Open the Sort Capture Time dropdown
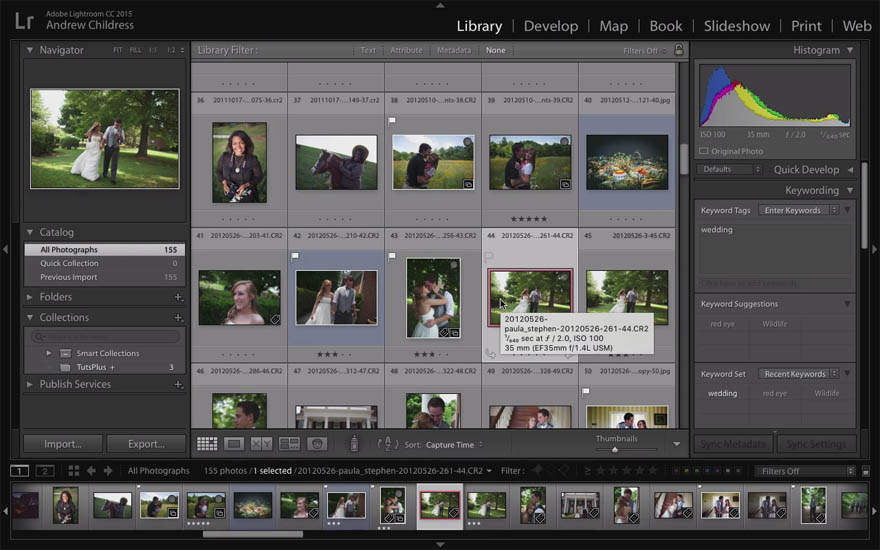 (454, 444)
